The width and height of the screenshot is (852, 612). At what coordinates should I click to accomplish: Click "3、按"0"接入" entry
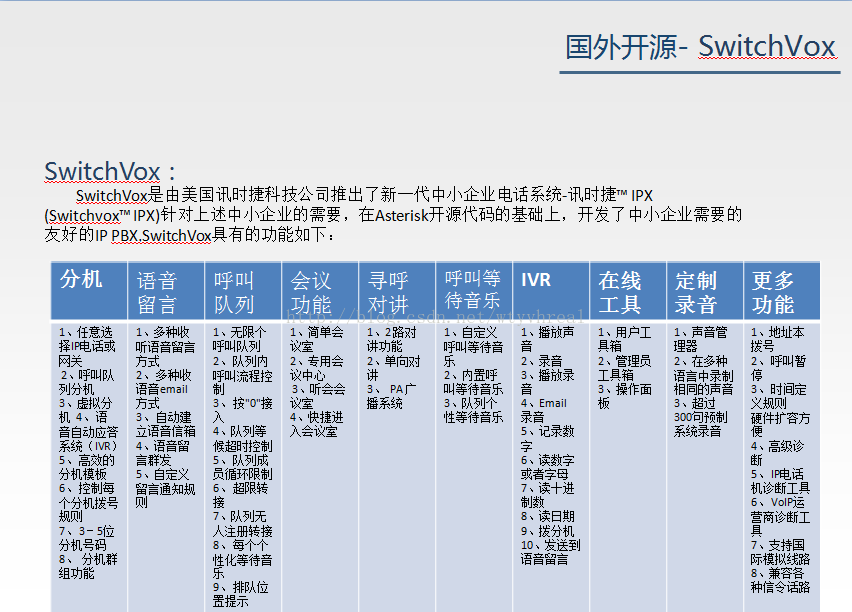pyautogui.click(x=242, y=410)
